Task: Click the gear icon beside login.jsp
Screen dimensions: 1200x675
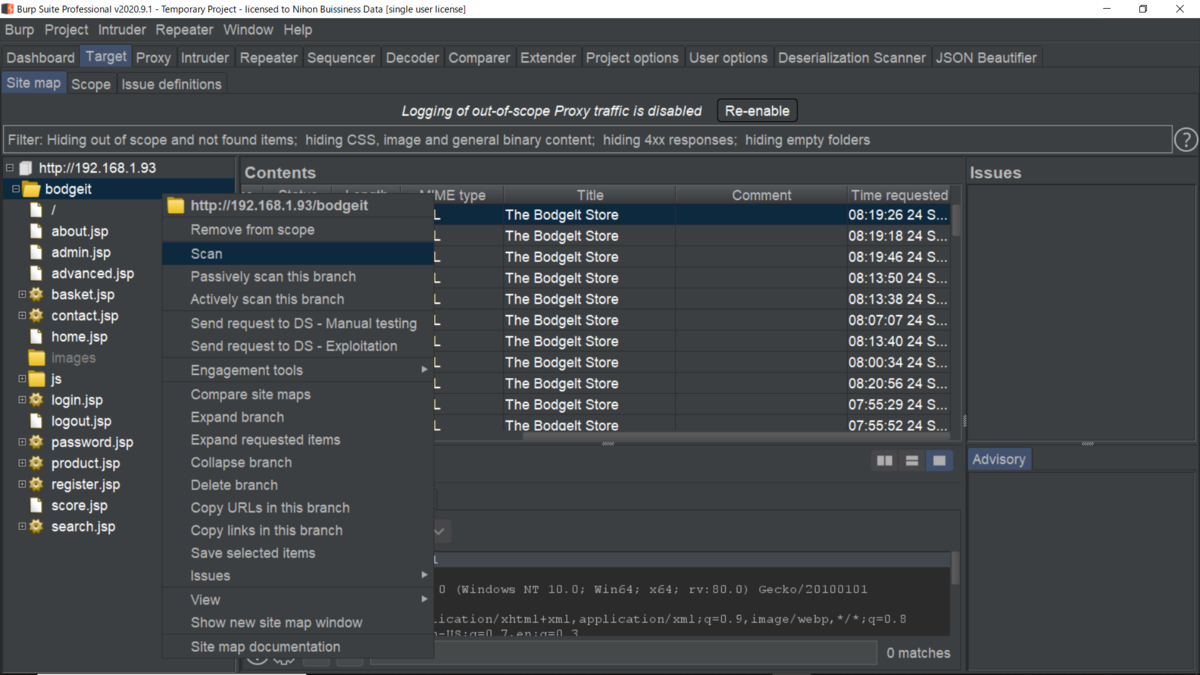Action: click(36, 399)
